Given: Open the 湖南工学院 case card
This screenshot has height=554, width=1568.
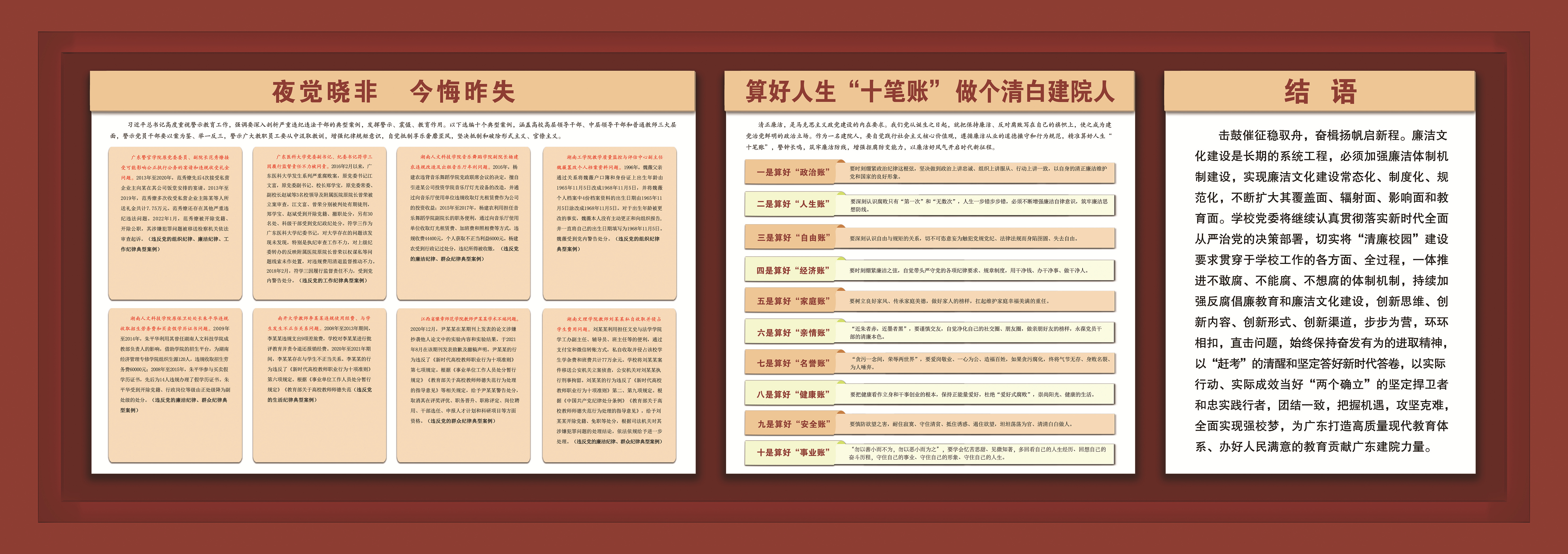Looking at the screenshot, I should pyautogui.click(x=609, y=223).
